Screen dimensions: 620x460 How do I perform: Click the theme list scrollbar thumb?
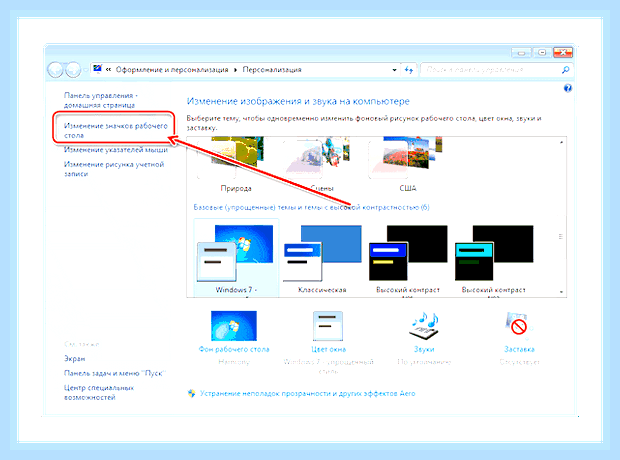point(561,237)
